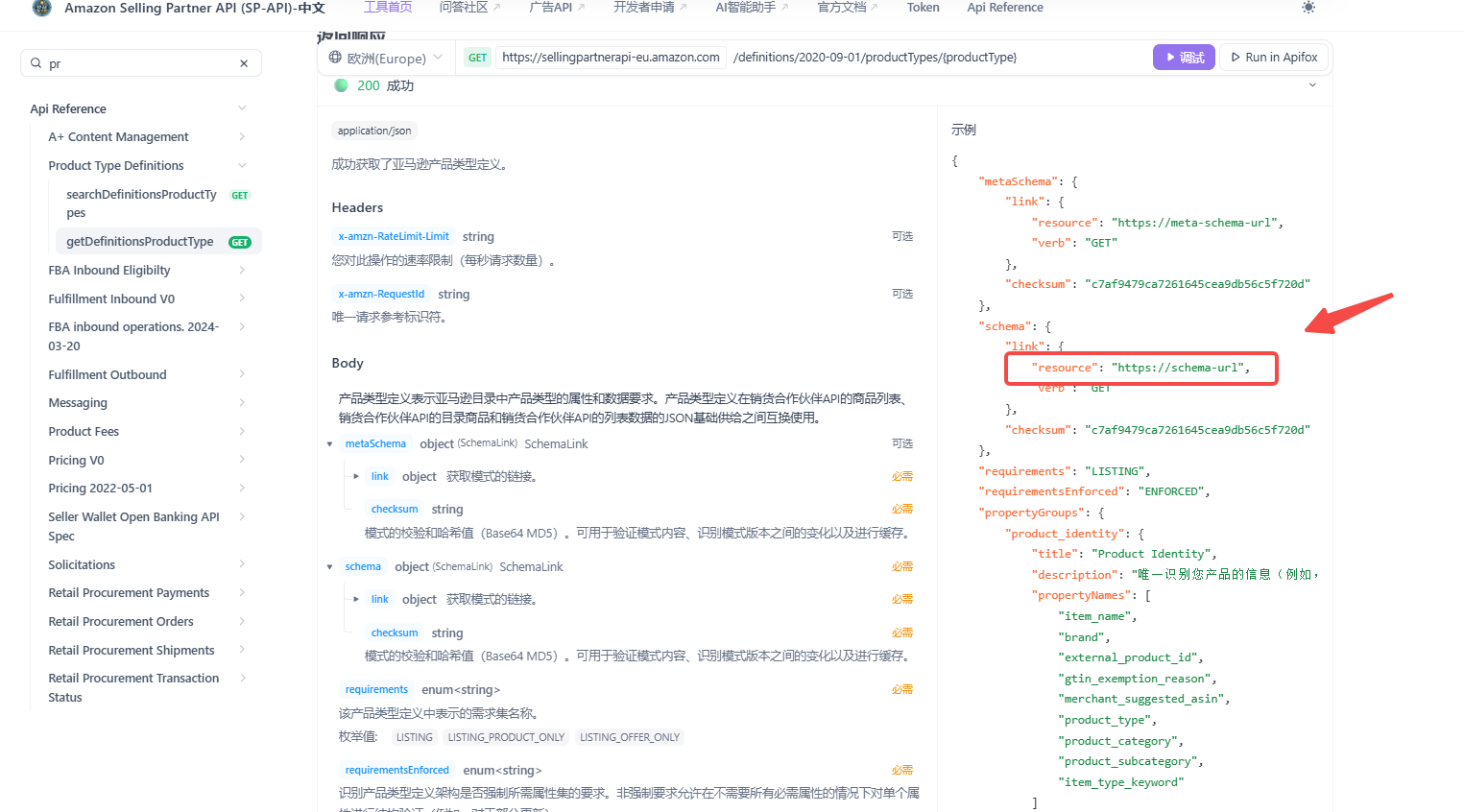Collapse the metaSchema object tree

pyautogui.click(x=329, y=444)
